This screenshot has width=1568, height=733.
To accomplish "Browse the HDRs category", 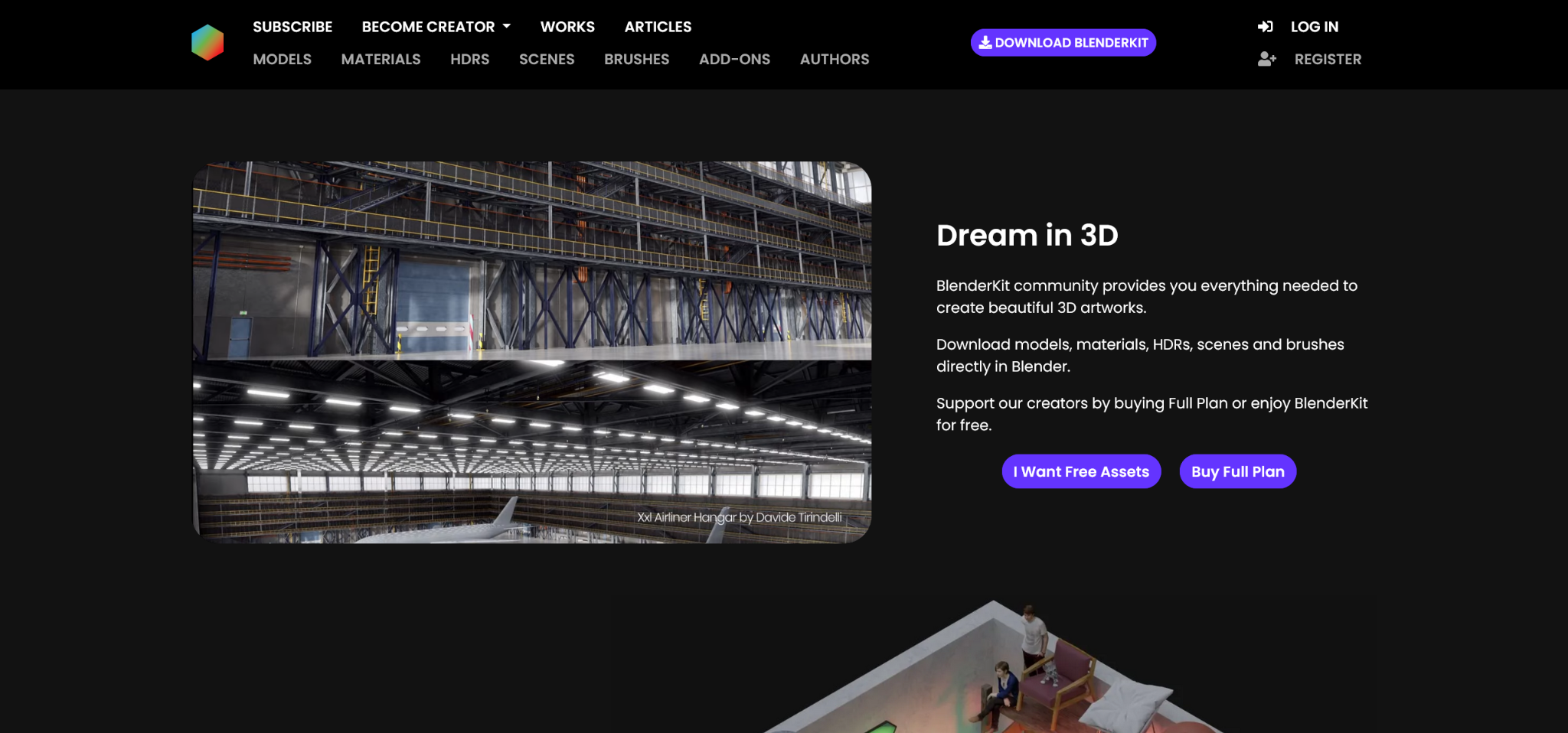I will click(469, 59).
